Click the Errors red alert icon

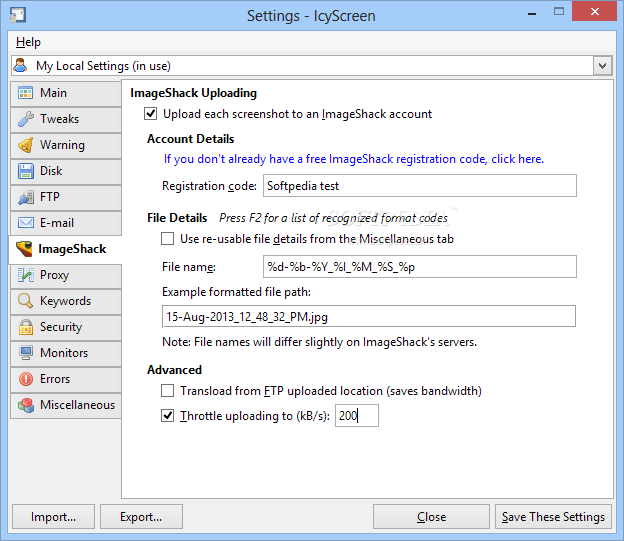coord(26,379)
